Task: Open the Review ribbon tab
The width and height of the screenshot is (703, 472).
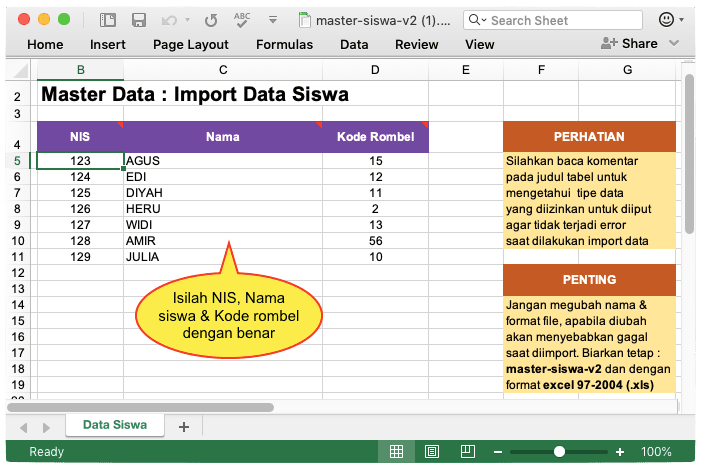Action: 417,44
